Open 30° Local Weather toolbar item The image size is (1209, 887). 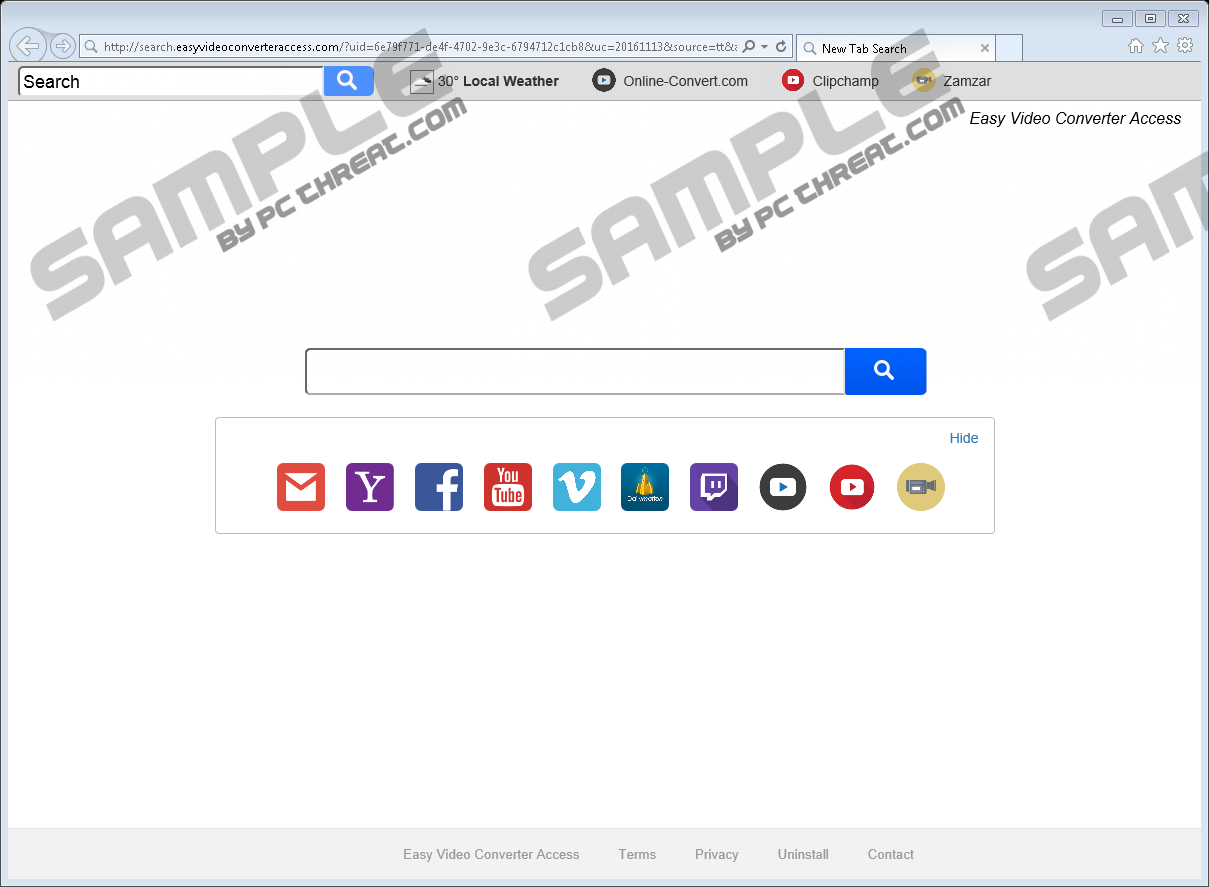click(x=485, y=81)
